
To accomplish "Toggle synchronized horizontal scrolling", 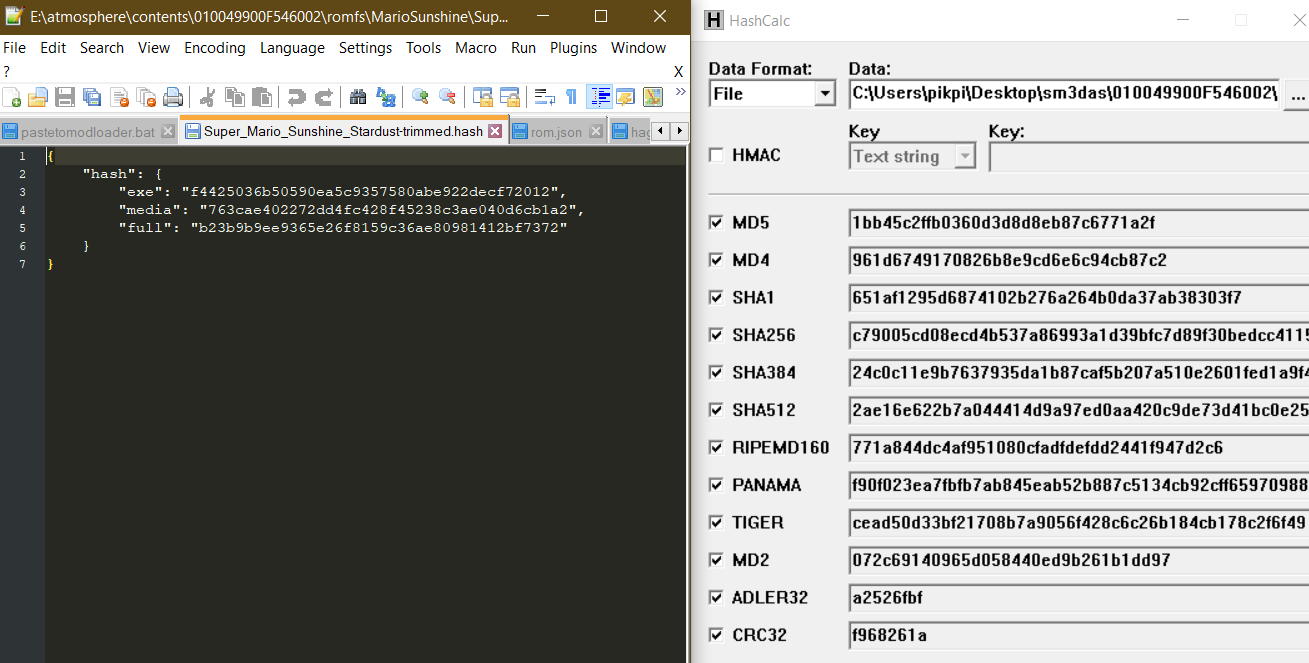I will coord(509,97).
